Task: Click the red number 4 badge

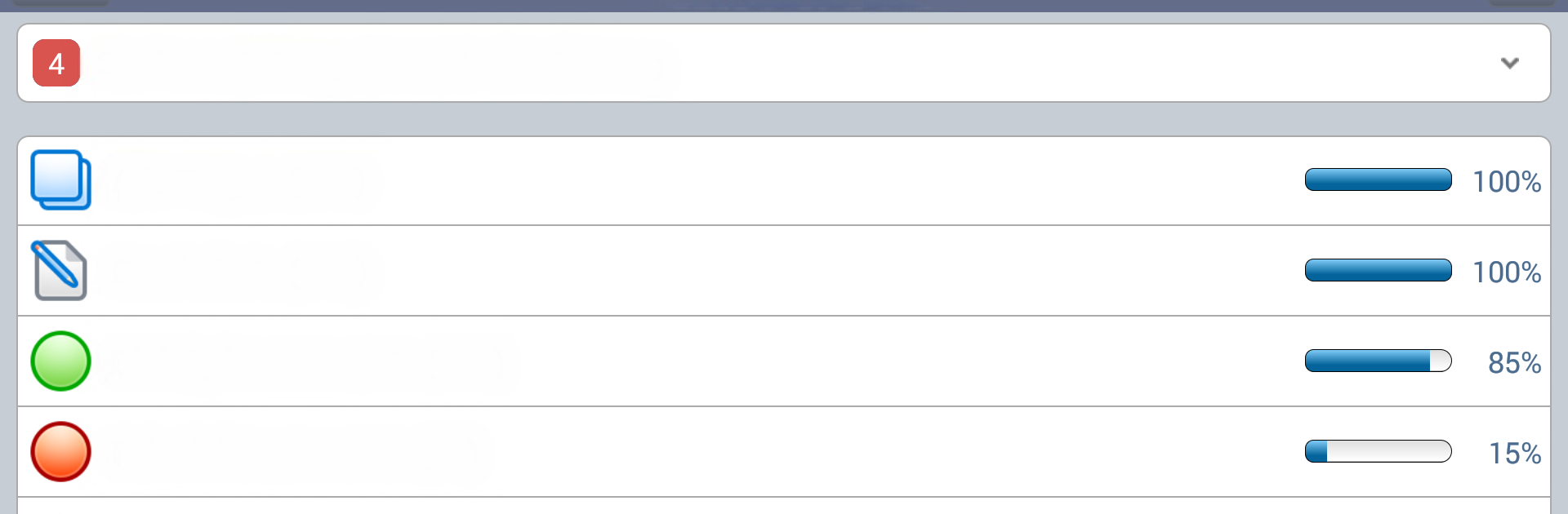Action: (56, 63)
